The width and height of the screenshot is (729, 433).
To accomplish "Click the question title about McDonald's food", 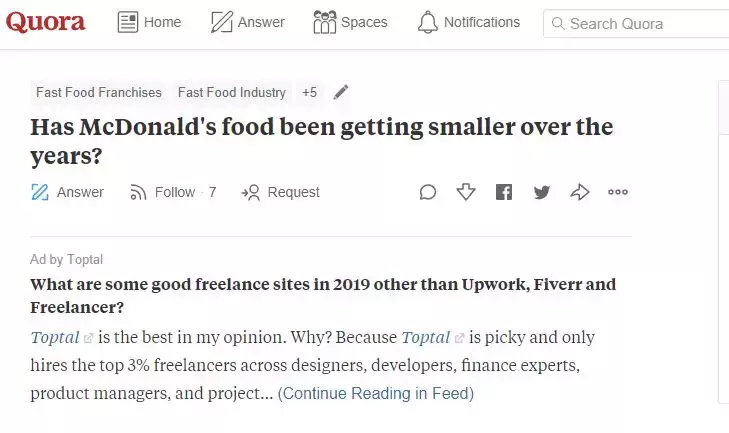I will pos(322,141).
